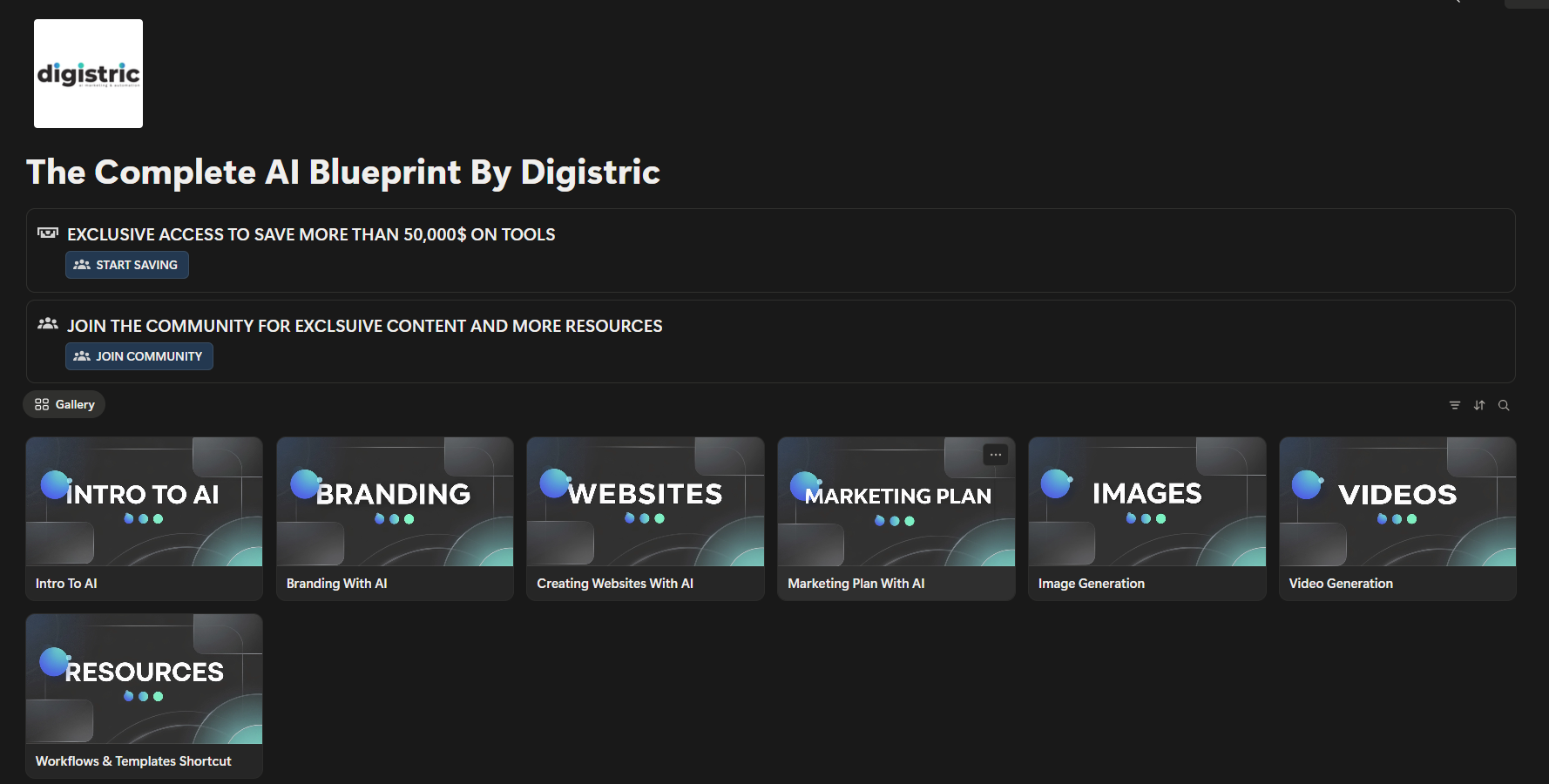Click the filter icon above the gallery
1549x784 pixels.
tap(1455, 404)
